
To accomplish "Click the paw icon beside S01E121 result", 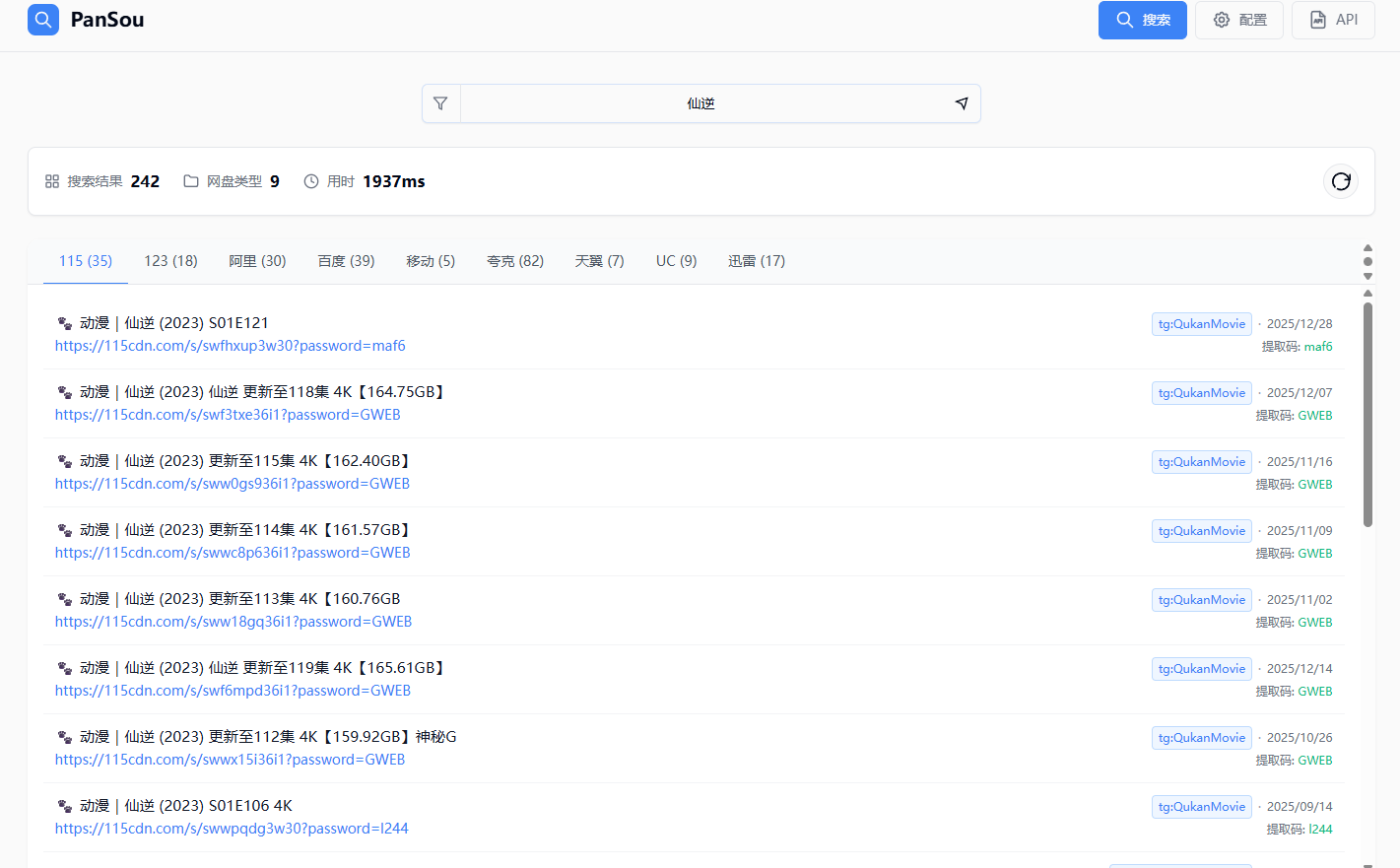I will 65,323.
